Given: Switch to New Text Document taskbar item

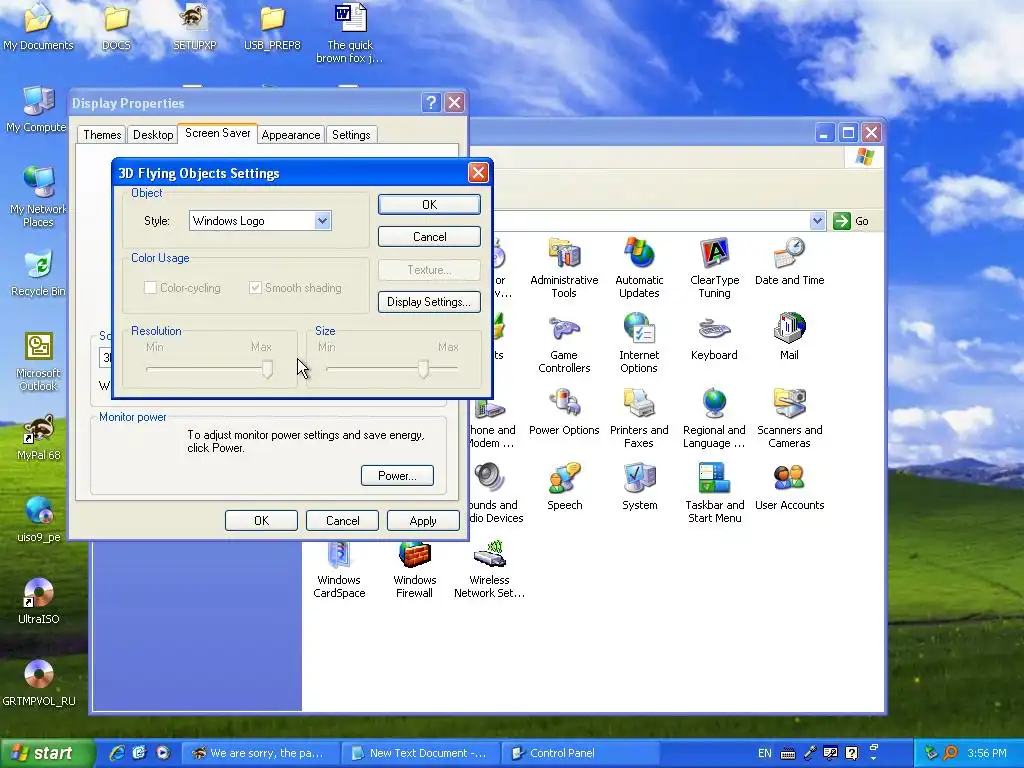Looking at the screenshot, I should [x=420, y=753].
